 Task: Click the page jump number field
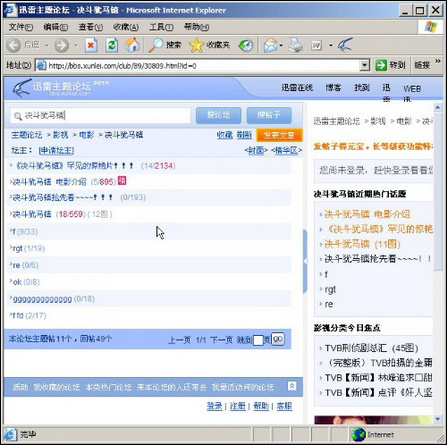coord(258,340)
